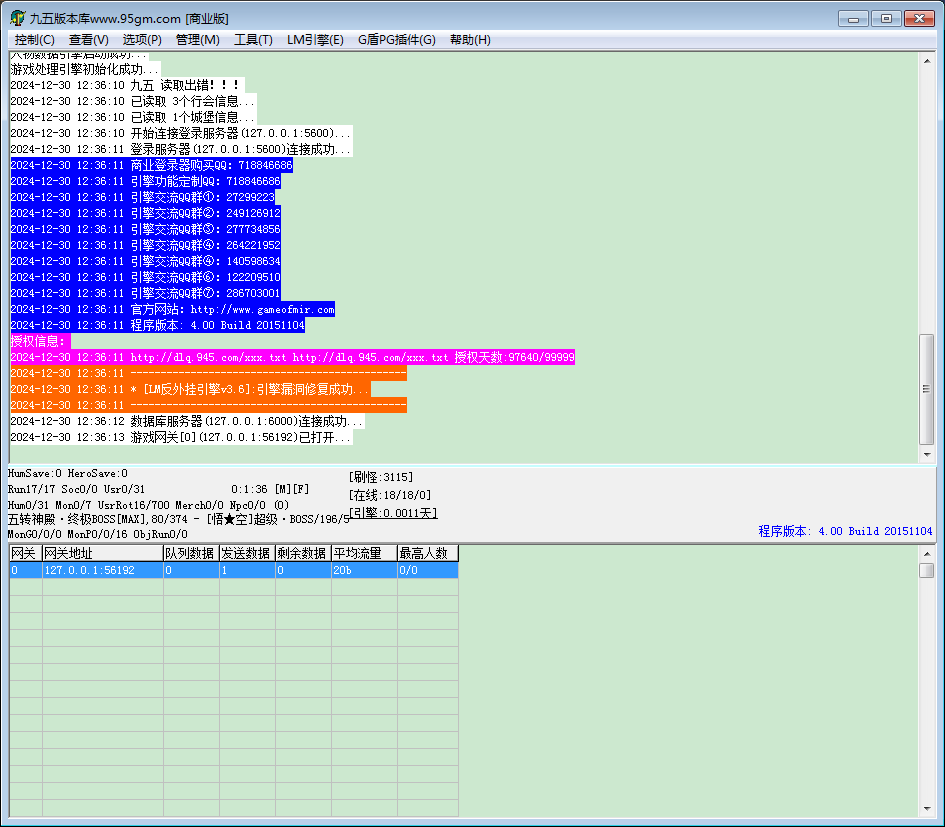Image resolution: width=945 pixels, height=827 pixels.
Task: Open the 管理(M) menu
Action: pos(197,40)
